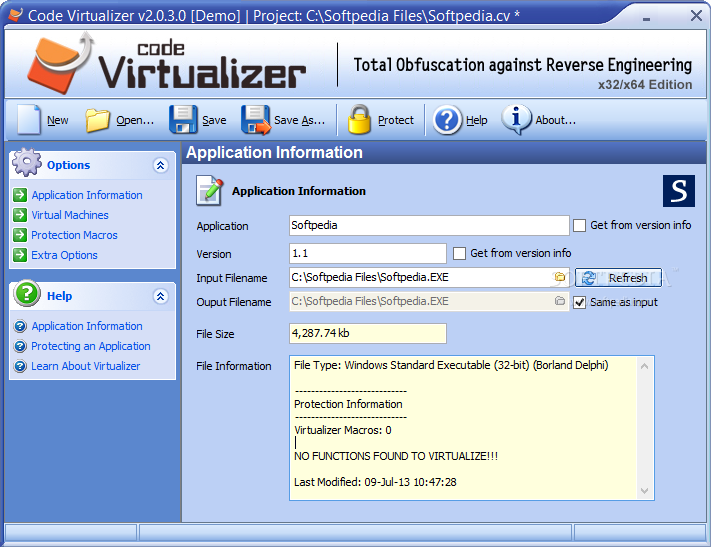Click the Protect toolbar label
The width and height of the screenshot is (711, 547).
tap(396, 120)
